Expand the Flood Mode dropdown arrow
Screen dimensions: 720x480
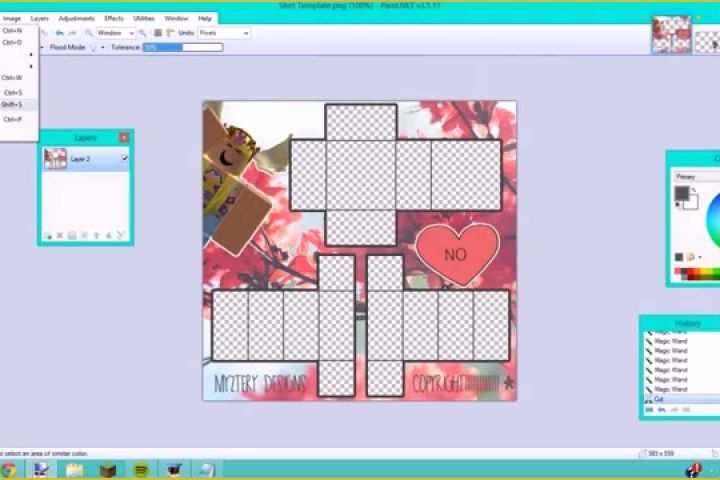[102, 47]
